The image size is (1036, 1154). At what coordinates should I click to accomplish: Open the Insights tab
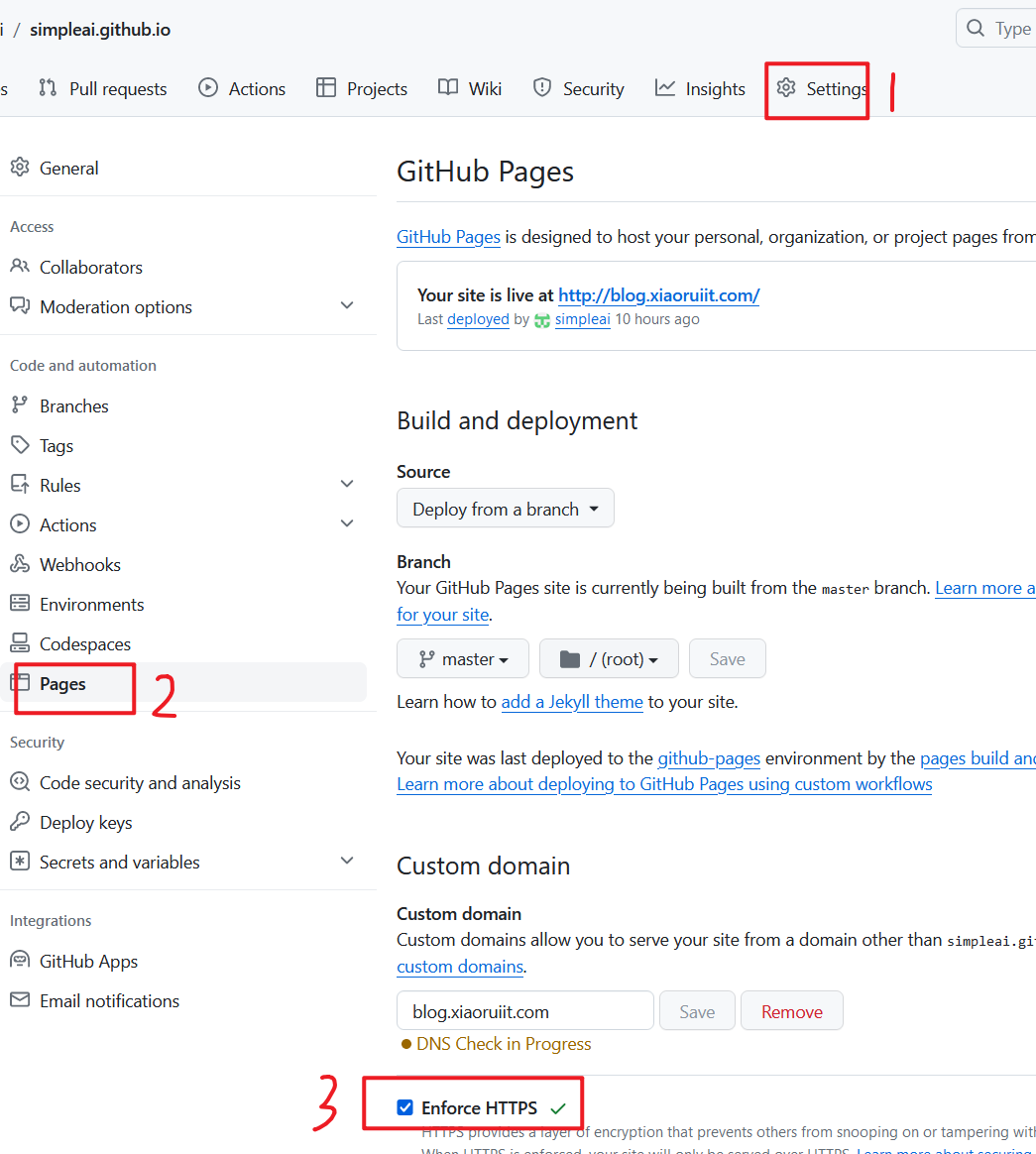point(700,88)
